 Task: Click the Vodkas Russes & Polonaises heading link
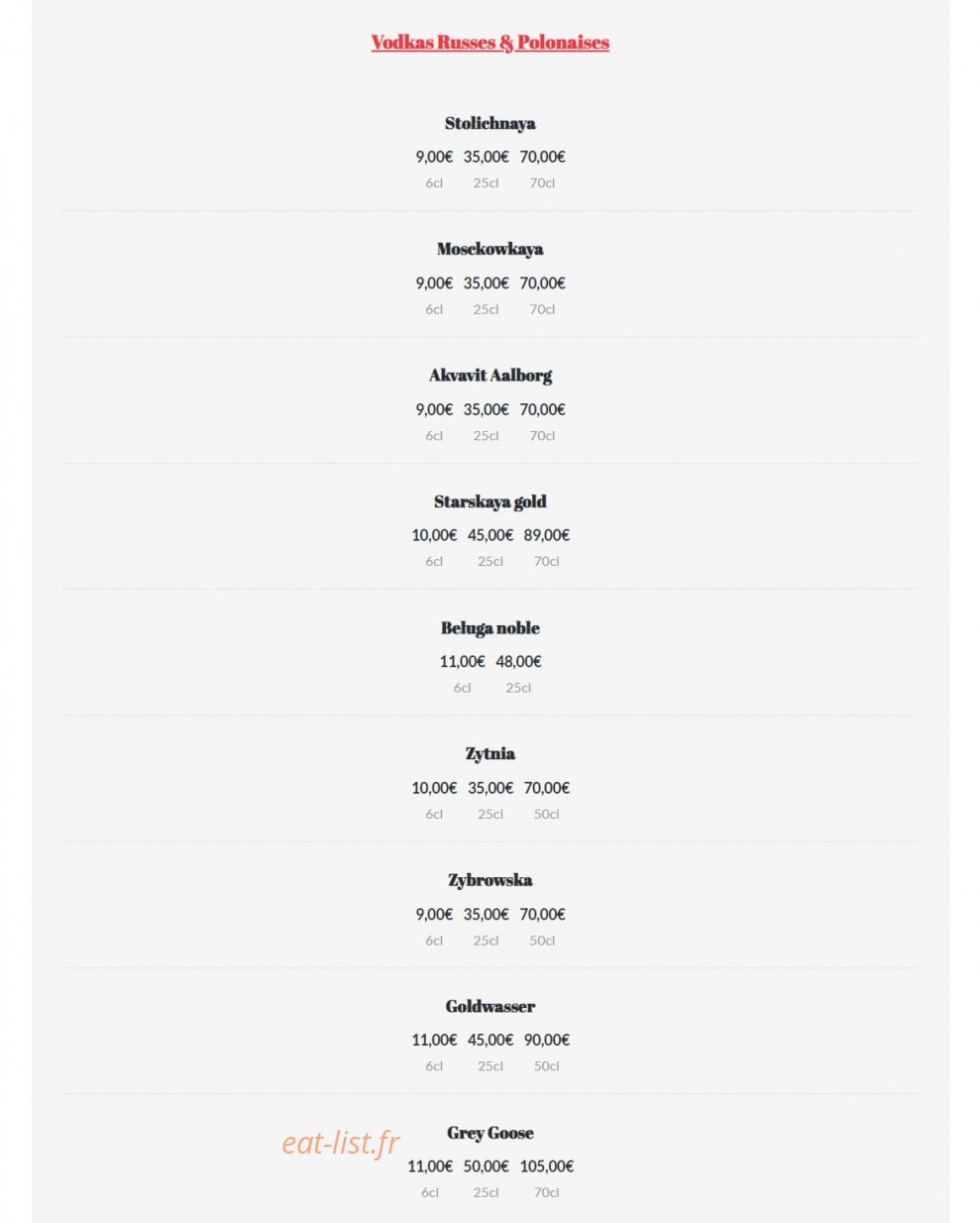point(490,43)
